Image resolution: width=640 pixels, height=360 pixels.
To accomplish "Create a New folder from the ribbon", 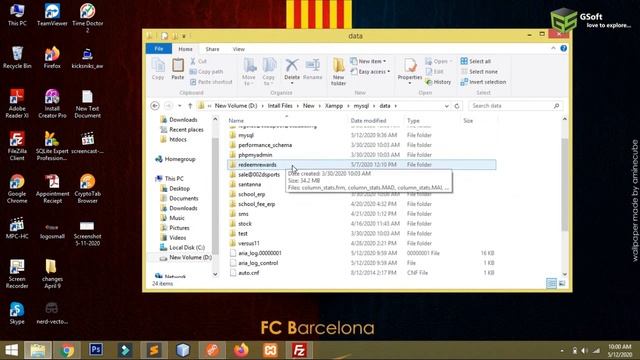I will (338, 71).
